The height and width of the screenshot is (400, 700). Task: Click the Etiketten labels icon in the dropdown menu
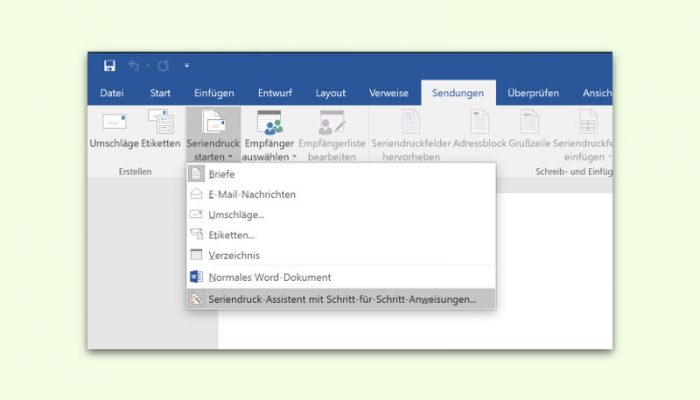tap(196, 234)
